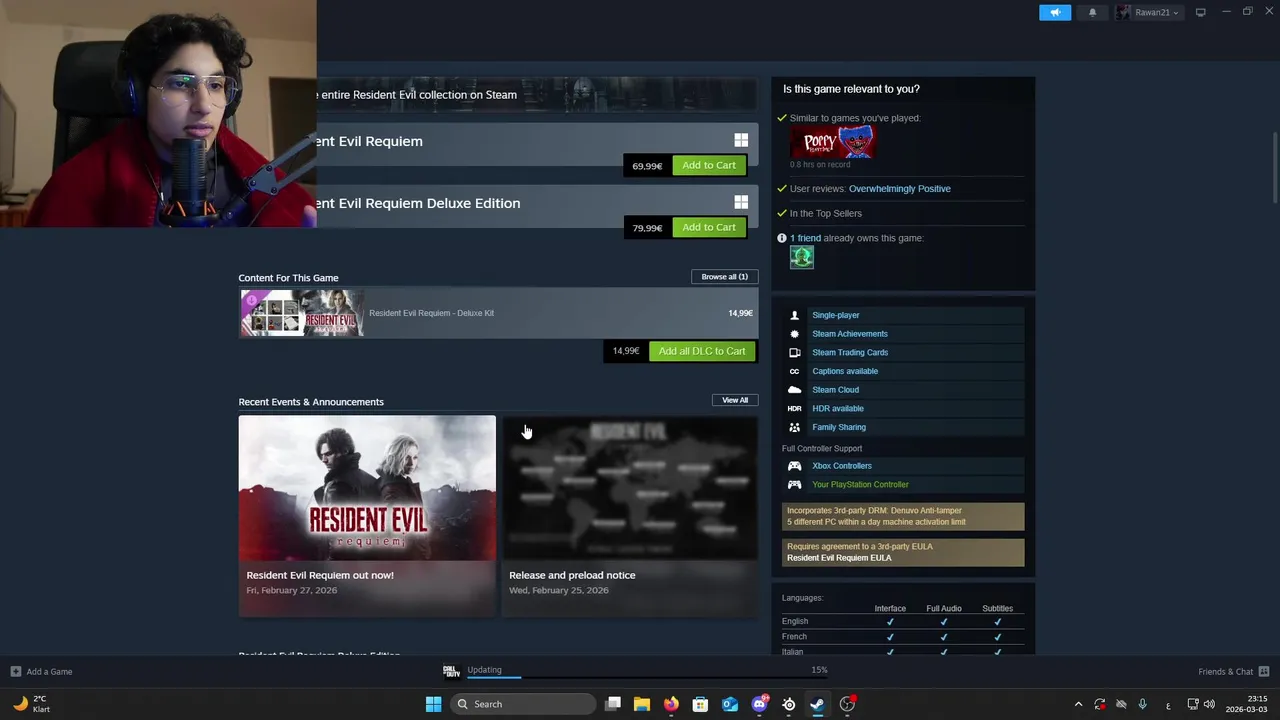Add all DLC to Cart
The width and height of the screenshot is (1280, 720).
tap(701, 351)
